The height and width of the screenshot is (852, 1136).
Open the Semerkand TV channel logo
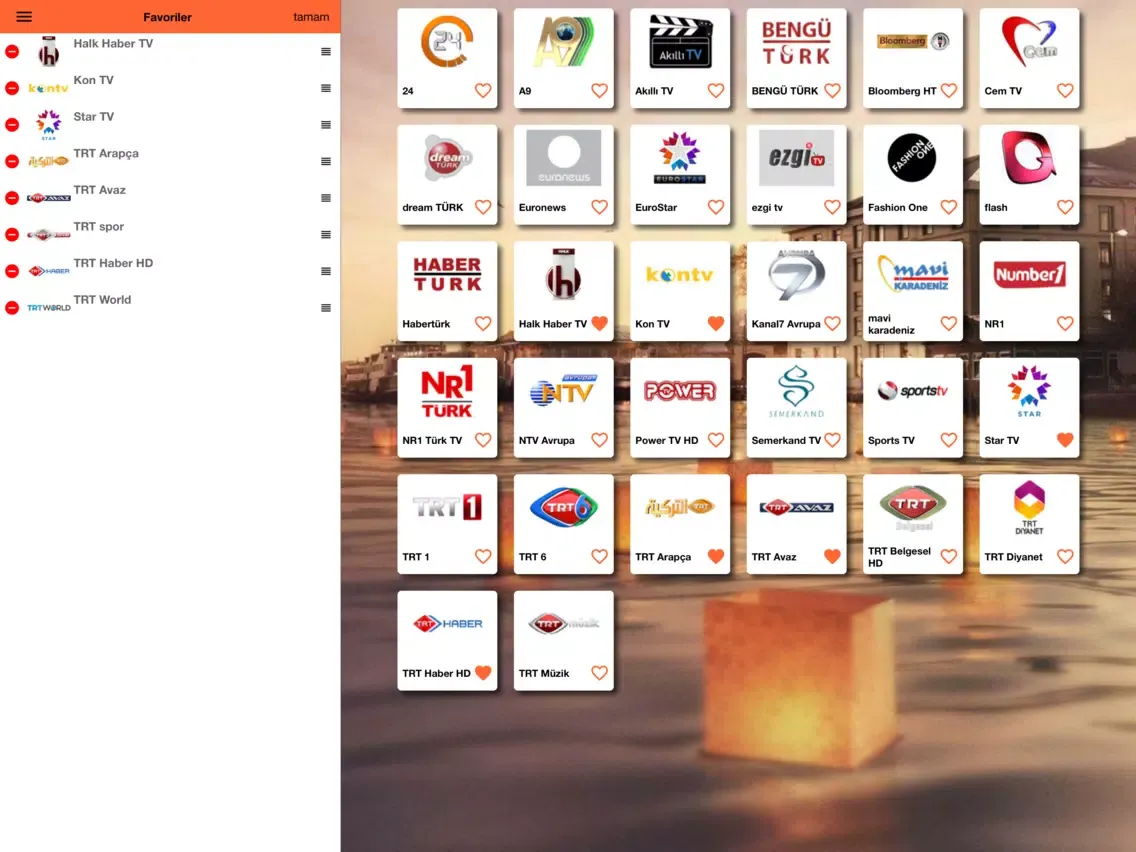(x=796, y=392)
